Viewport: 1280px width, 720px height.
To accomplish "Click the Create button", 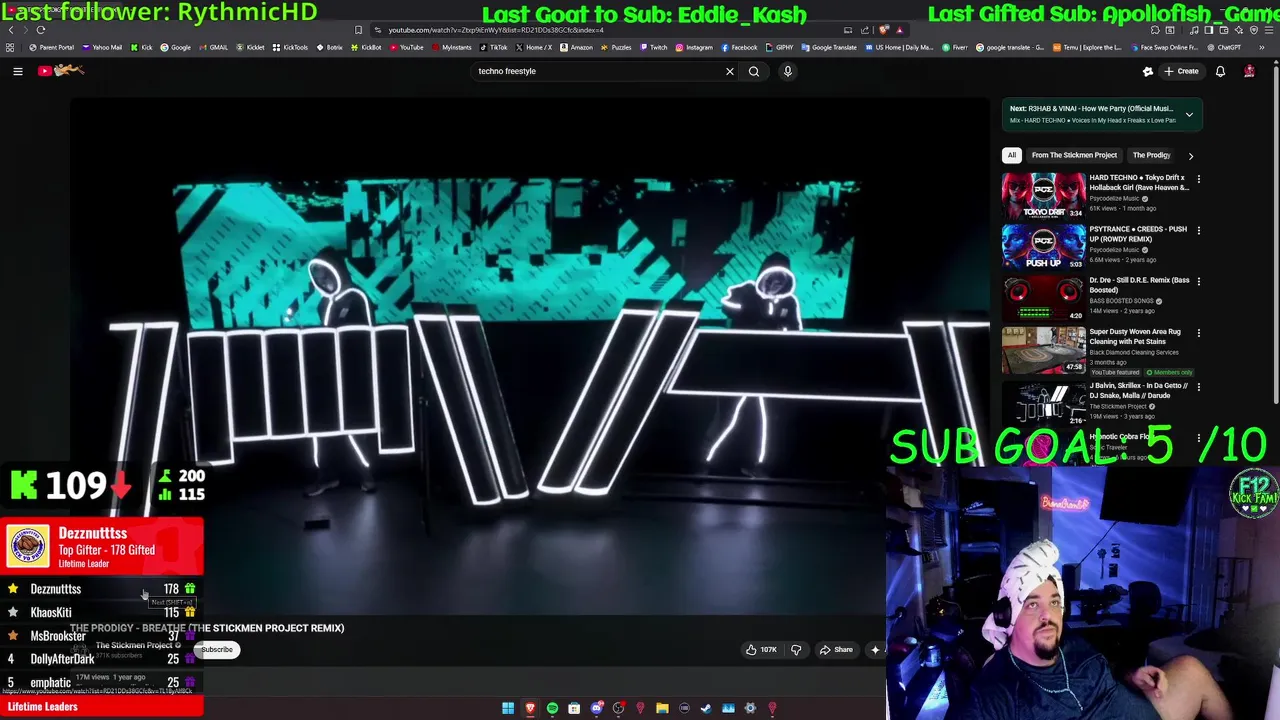I will [1181, 71].
